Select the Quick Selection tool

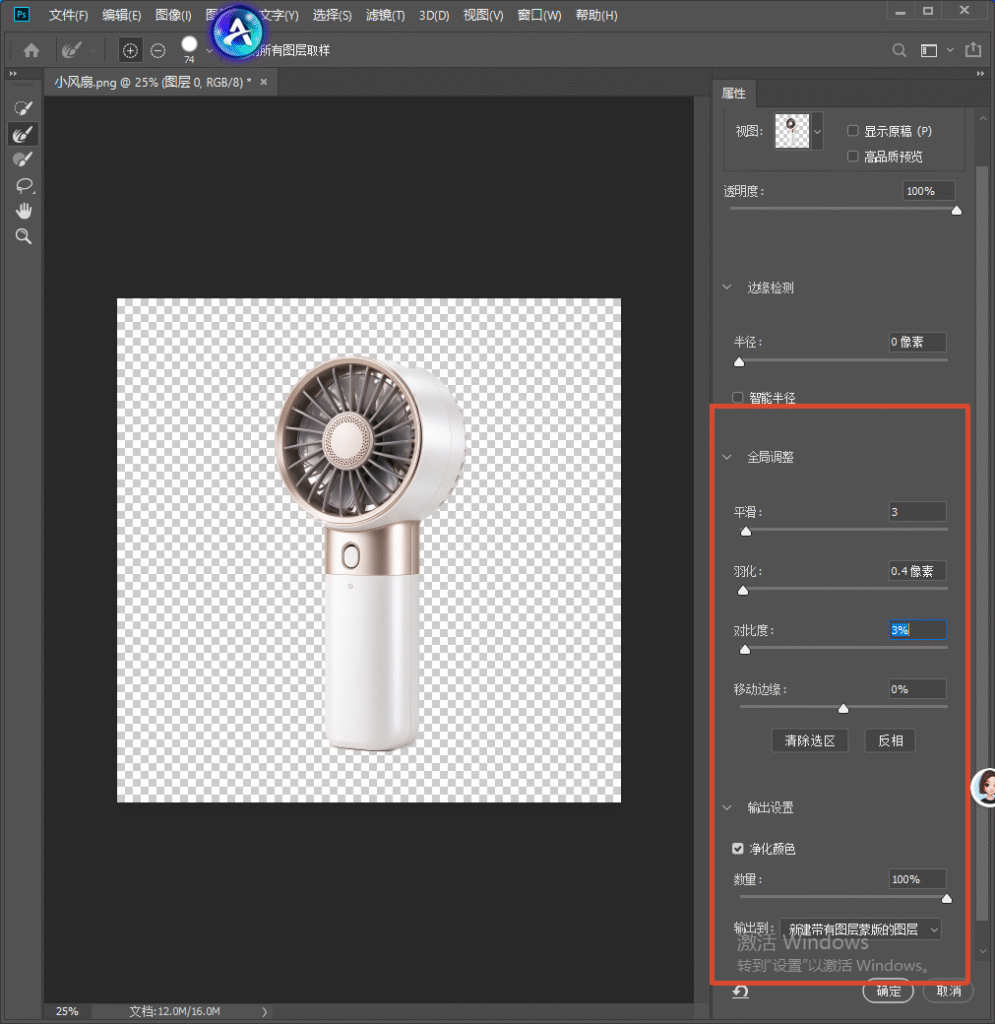pyautogui.click(x=24, y=108)
